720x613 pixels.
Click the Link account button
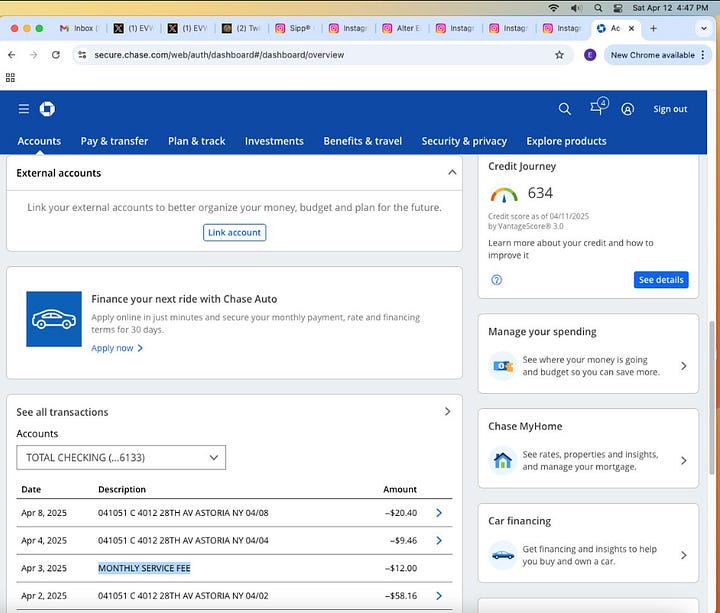click(235, 232)
